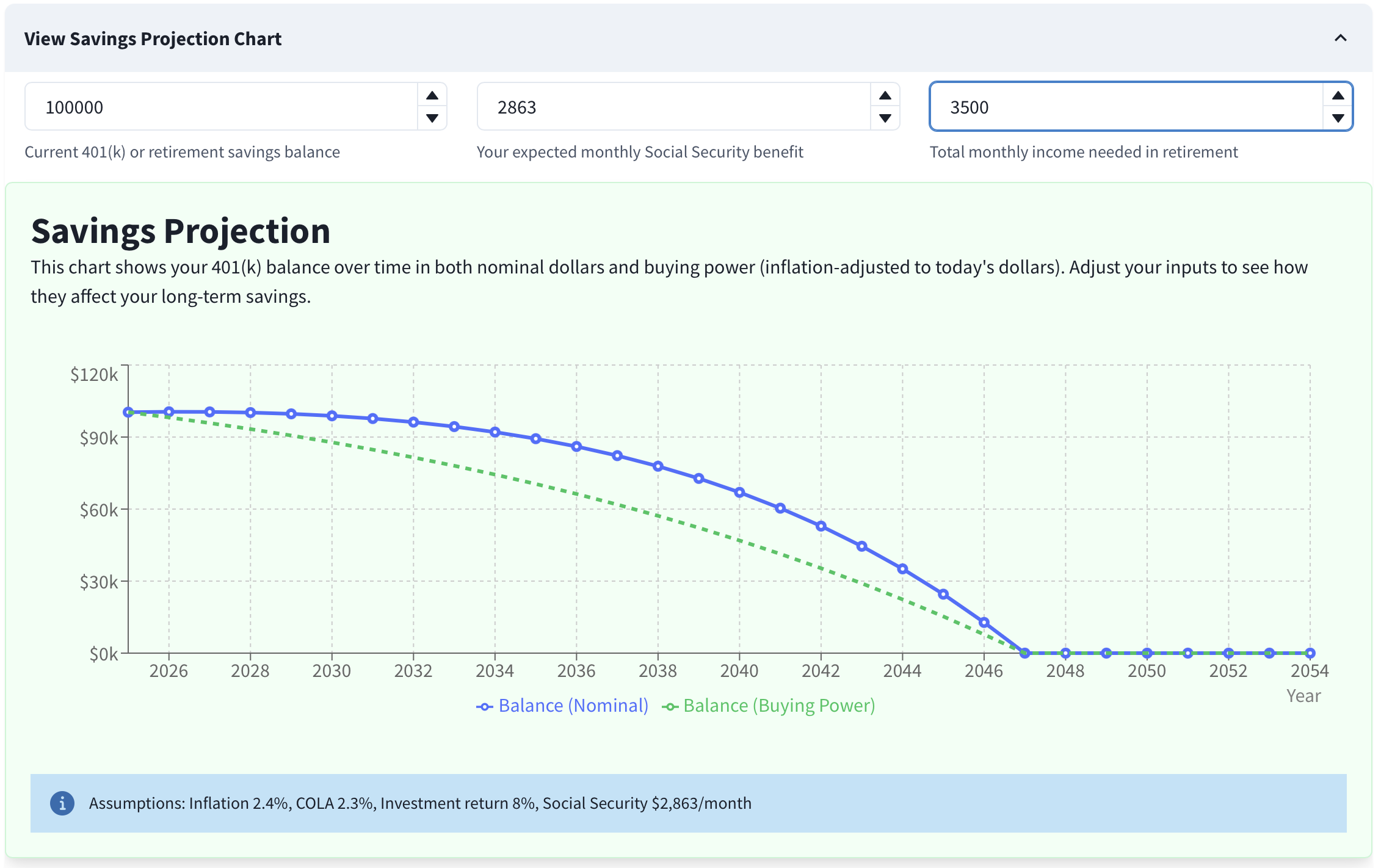Screen dimensions: 1381x868
Task: Decrease the monthly income needed value
Action: click(x=1338, y=118)
